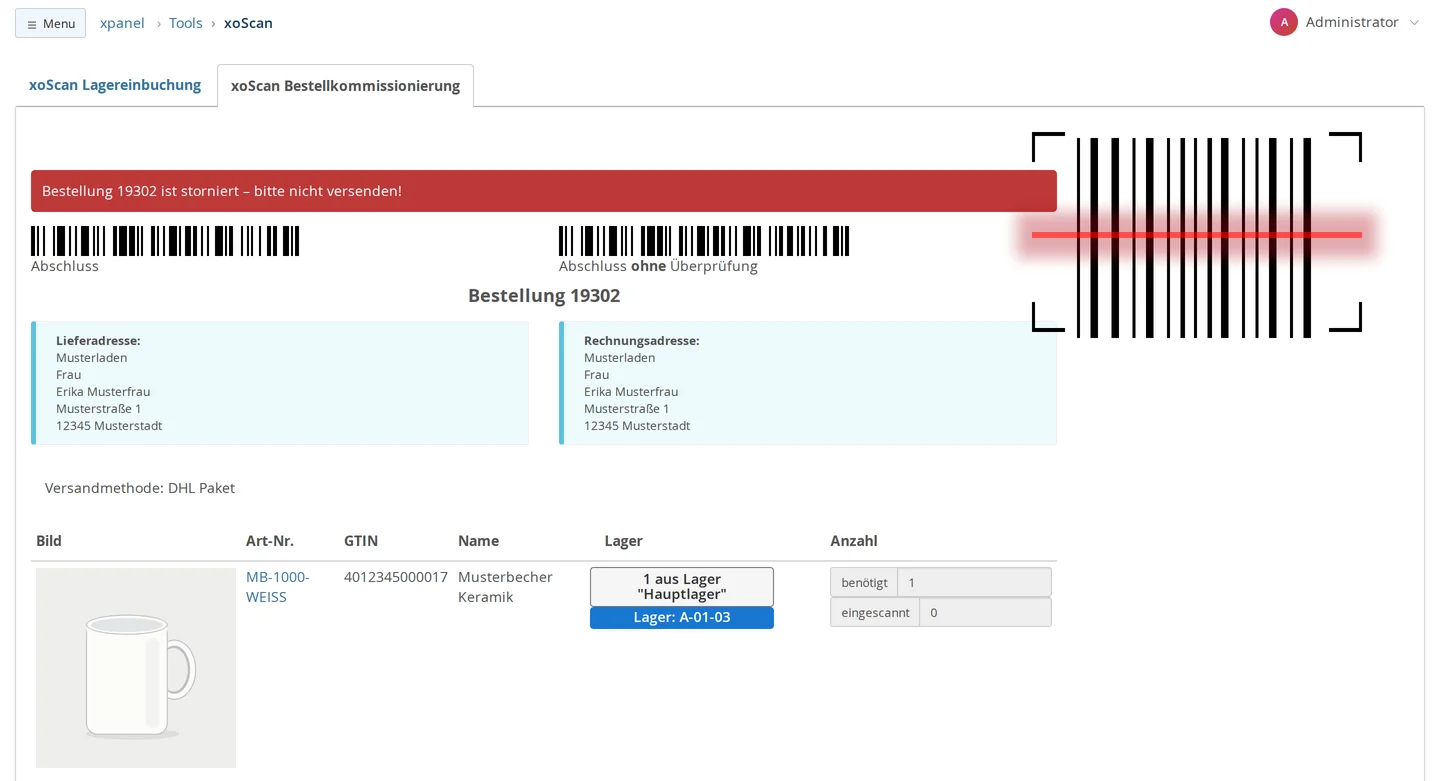Click the Abschluss barcode image
This screenshot has width=1432, height=781.
165,241
